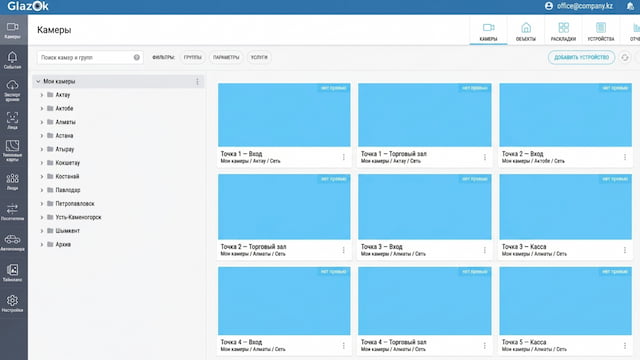Expand the Атырау folder chevron

[x=42, y=149]
